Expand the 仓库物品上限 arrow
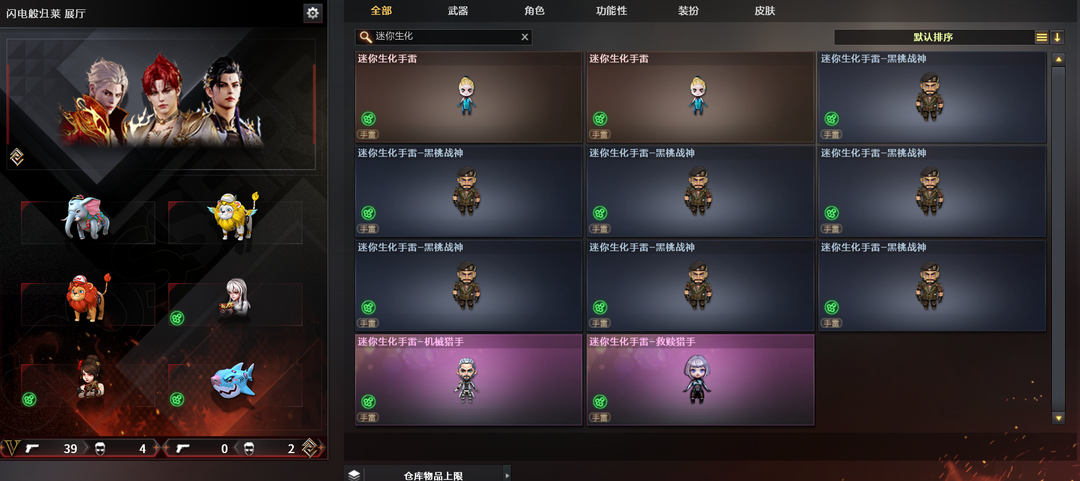 507,475
